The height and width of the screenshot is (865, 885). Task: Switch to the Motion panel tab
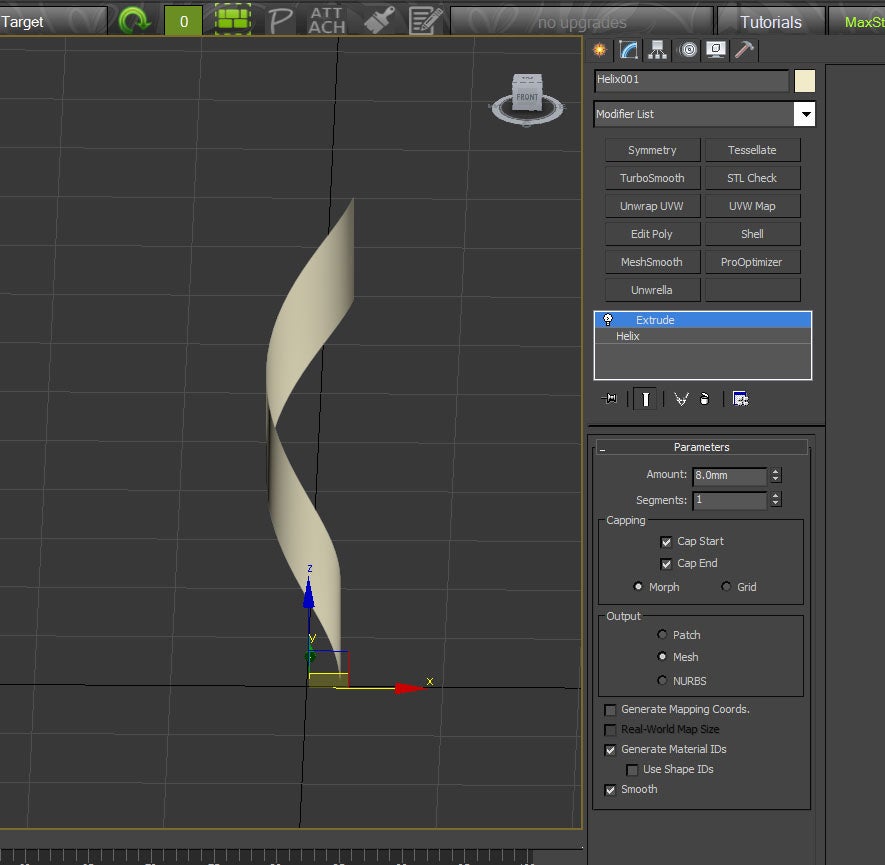pyautogui.click(x=687, y=49)
